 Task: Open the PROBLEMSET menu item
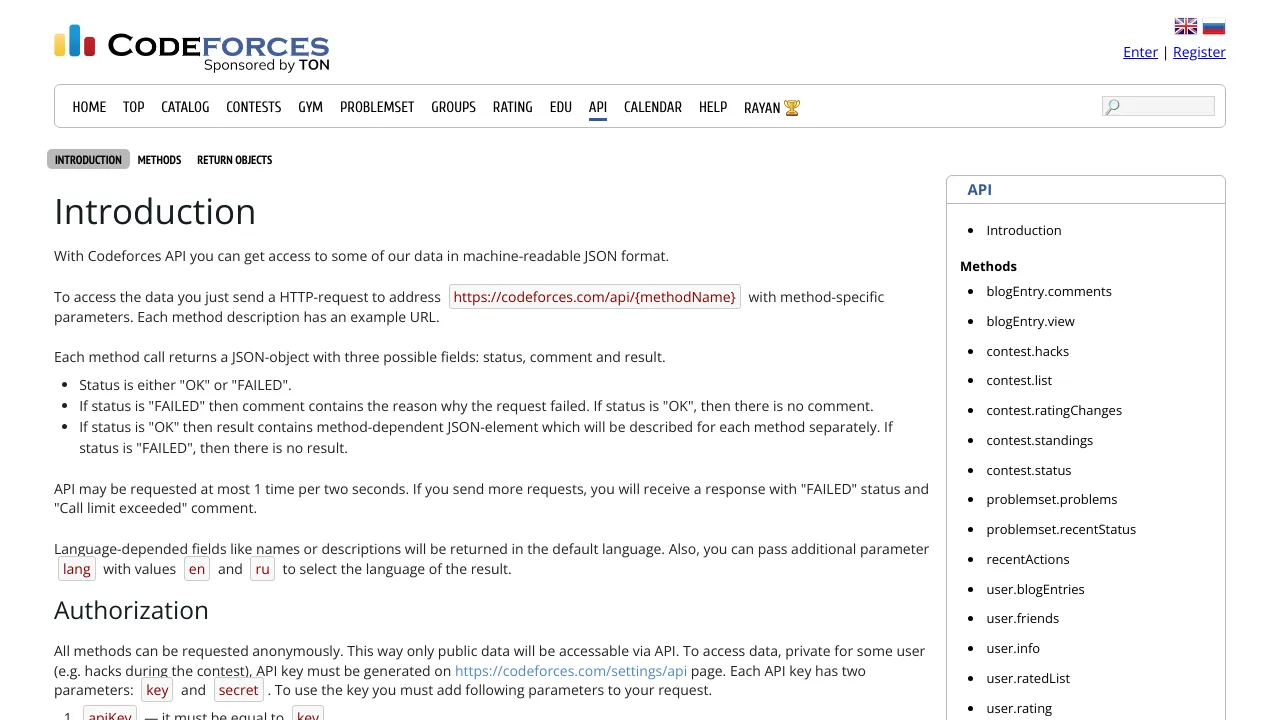point(377,107)
